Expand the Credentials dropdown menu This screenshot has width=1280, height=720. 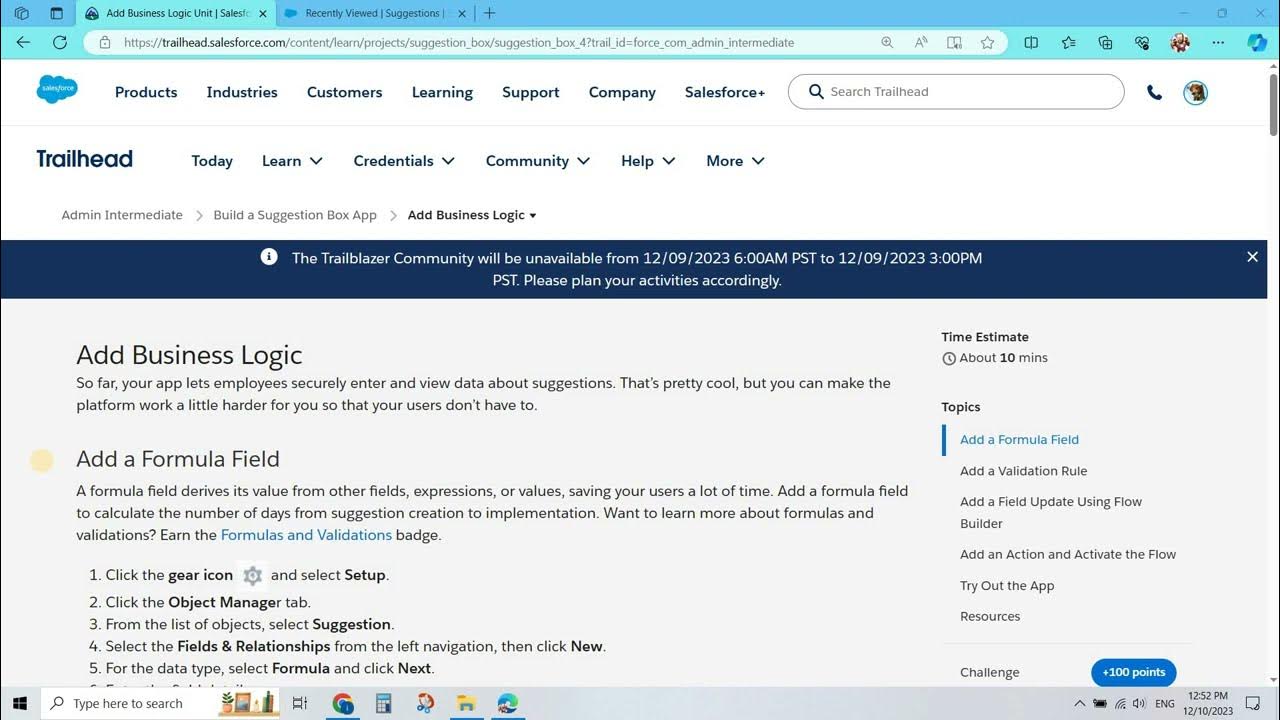coord(404,161)
